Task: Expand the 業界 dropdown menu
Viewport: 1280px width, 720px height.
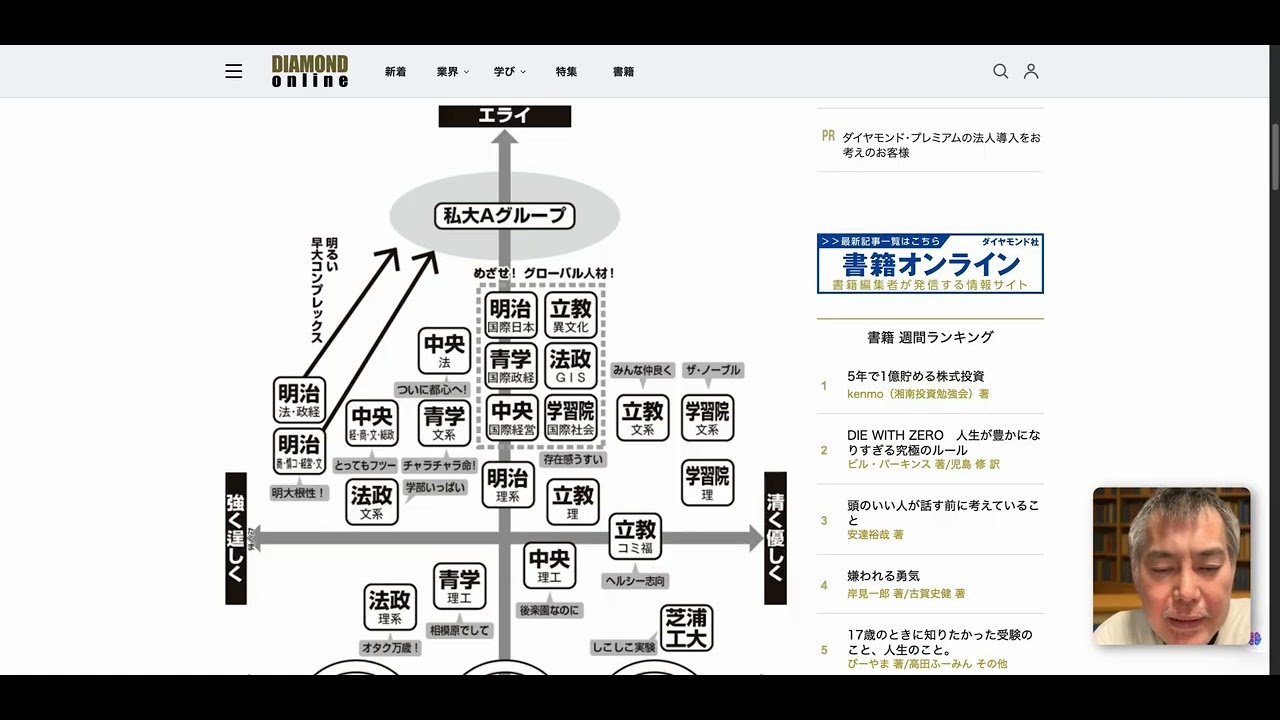Action: coord(453,72)
